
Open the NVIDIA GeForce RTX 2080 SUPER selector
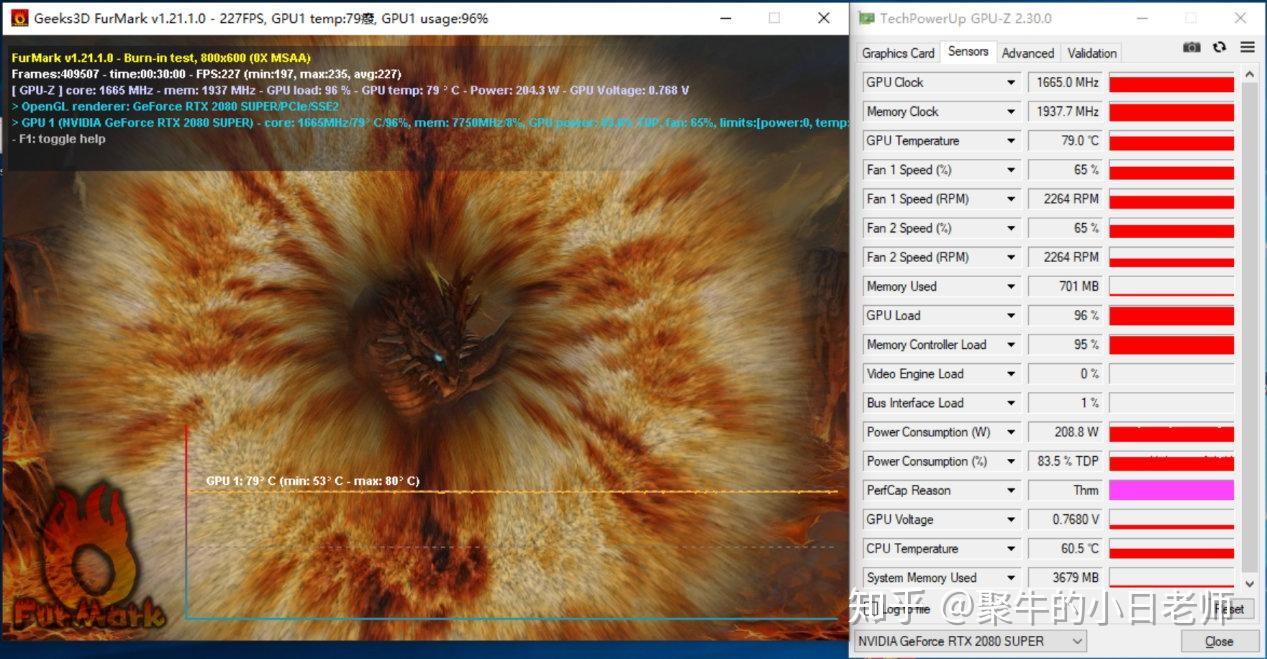click(971, 641)
